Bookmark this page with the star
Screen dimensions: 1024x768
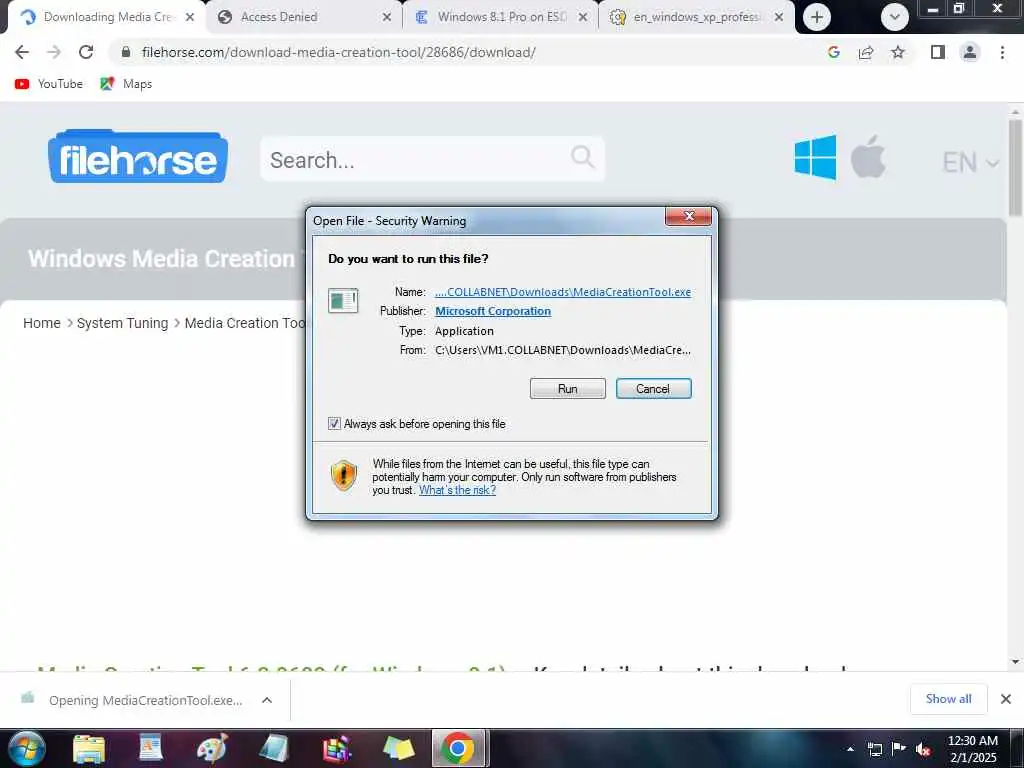click(898, 52)
